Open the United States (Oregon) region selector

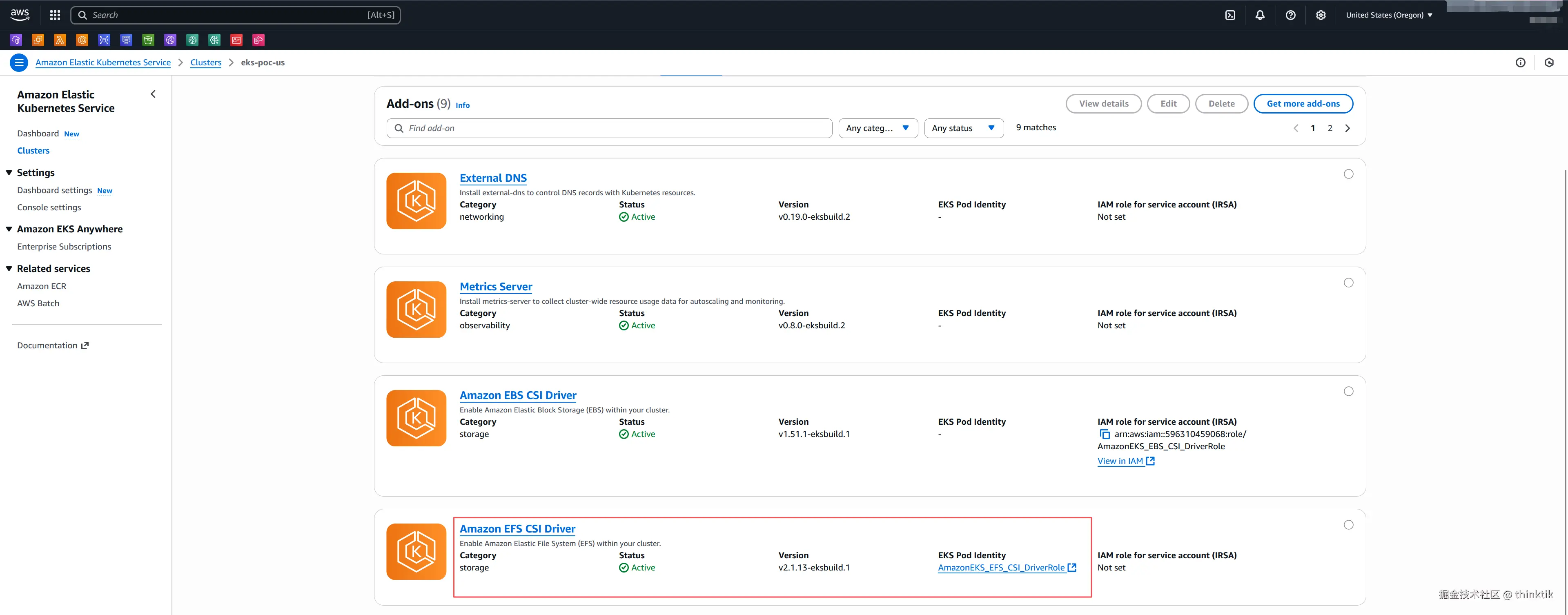pyautogui.click(x=1388, y=15)
